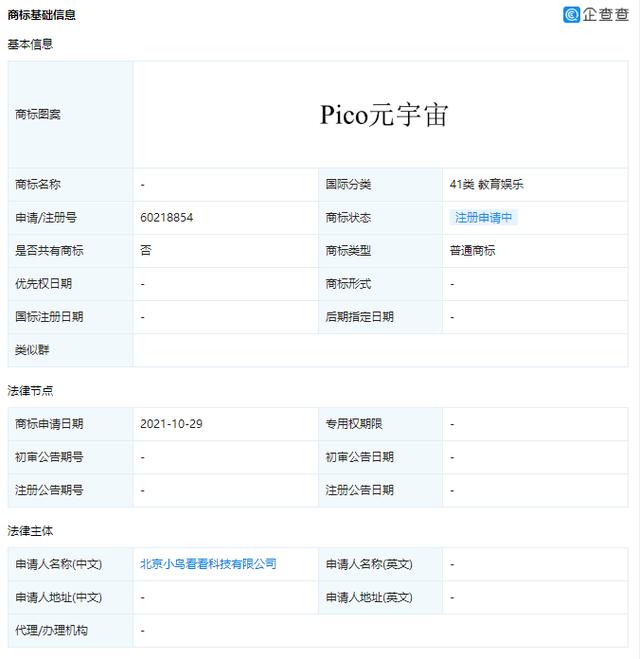Click the 代理/办理机构 row label
The image size is (640, 659).
click(51, 630)
